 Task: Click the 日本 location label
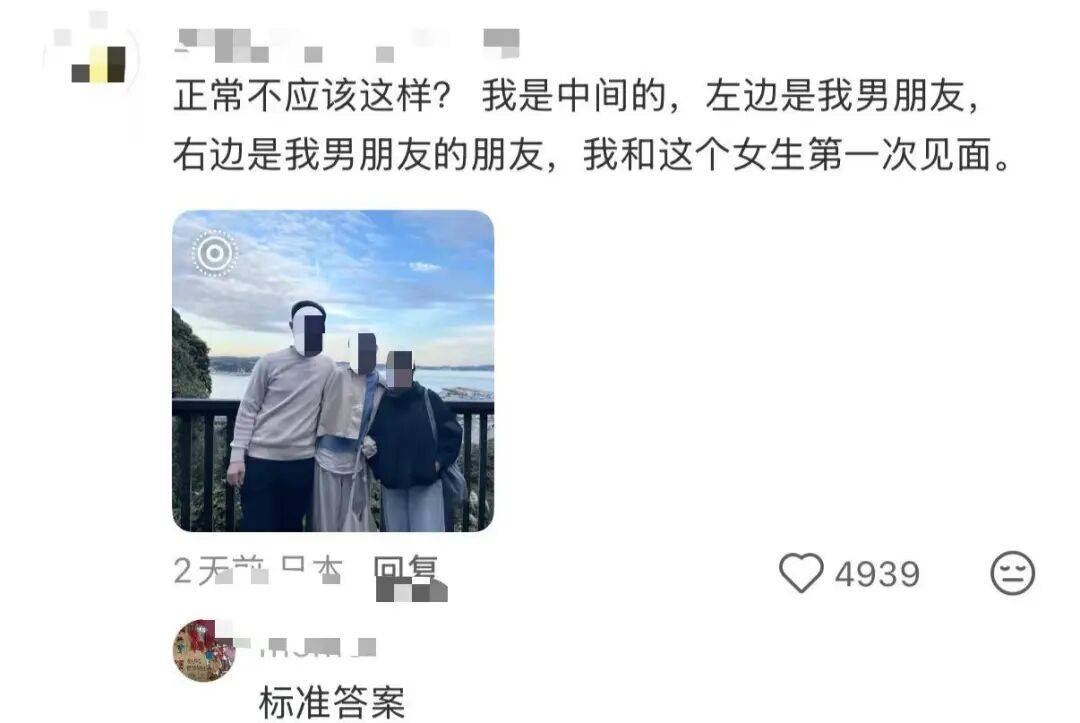tap(312, 570)
